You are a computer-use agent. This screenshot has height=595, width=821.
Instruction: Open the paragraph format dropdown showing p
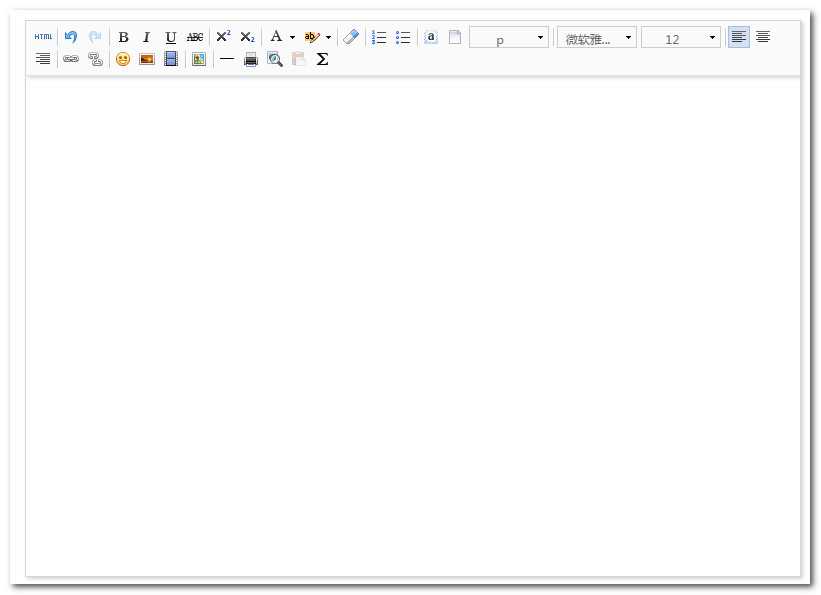pyautogui.click(x=509, y=37)
